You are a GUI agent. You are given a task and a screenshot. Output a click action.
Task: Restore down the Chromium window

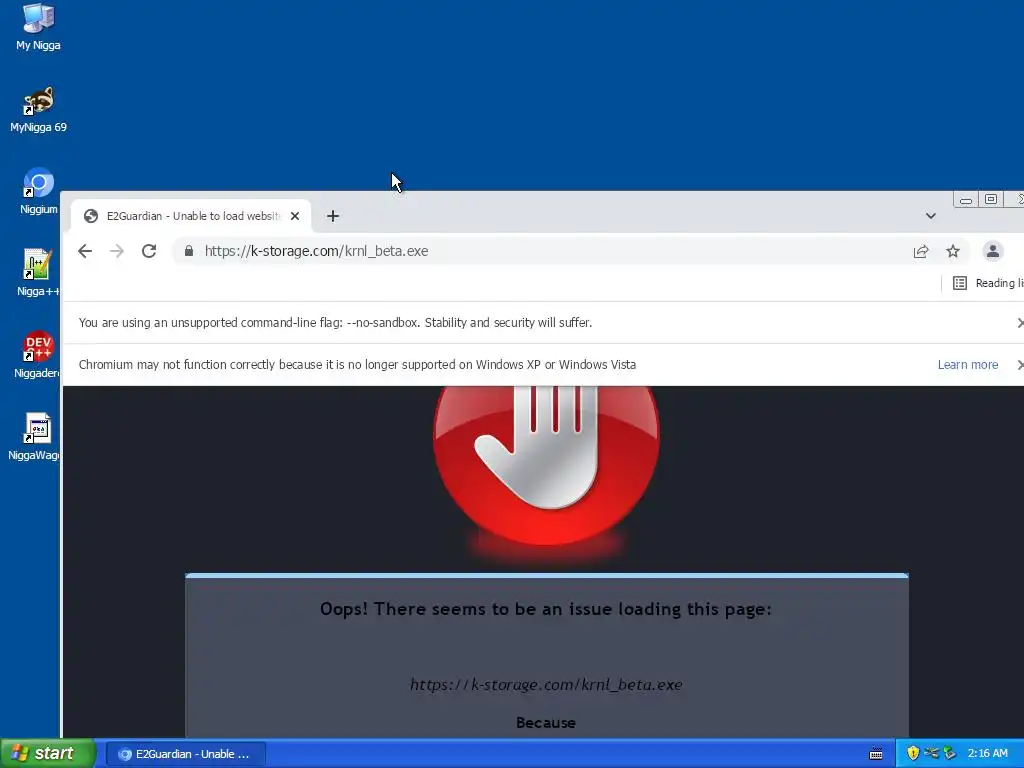[x=991, y=199]
